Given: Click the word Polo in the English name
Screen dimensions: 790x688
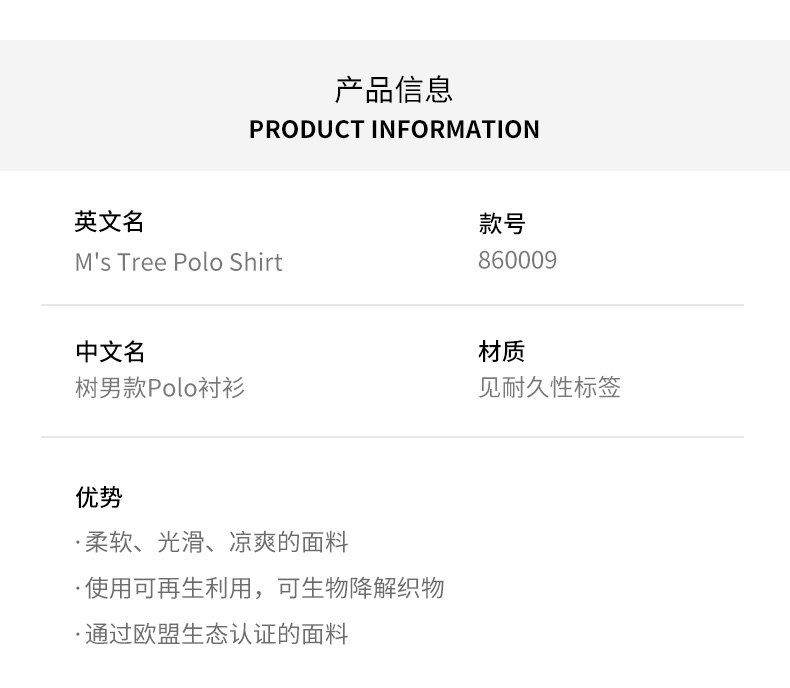Looking at the screenshot, I should click(198, 262).
